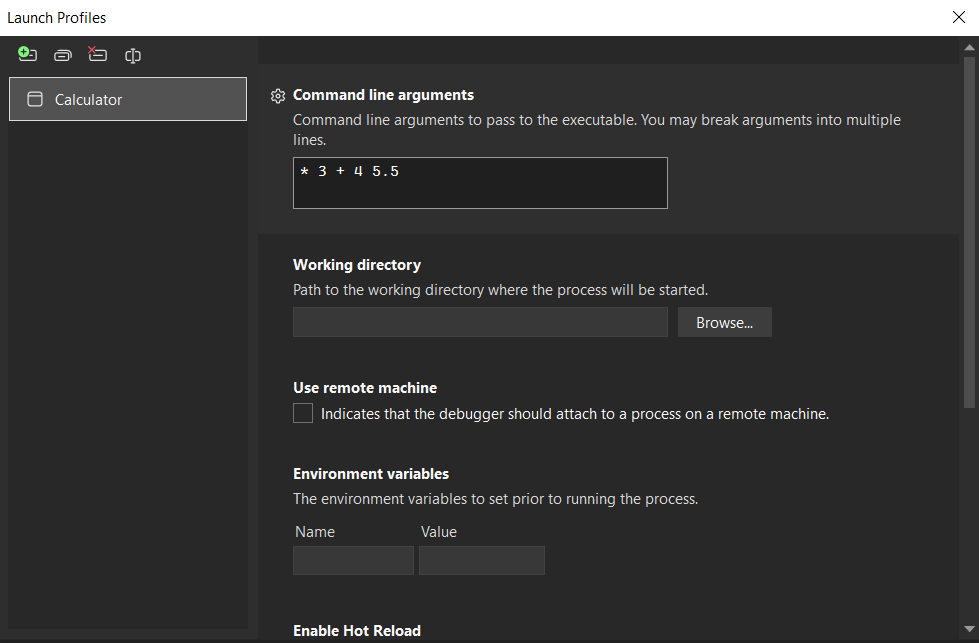Click the environment variable Value field
The width and height of the screenshot is (979, 643).
pyautogui.click(x=481, y=561)
